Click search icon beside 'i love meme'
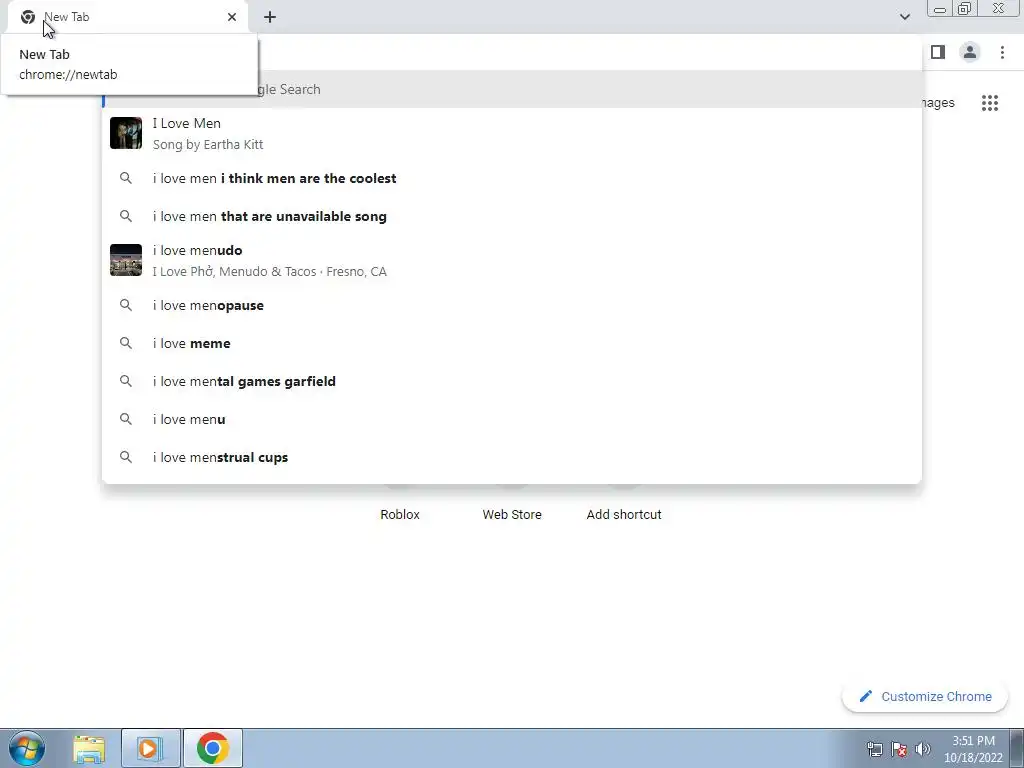1024x768 pixels. pyautogui.click(x=126, y=344)
